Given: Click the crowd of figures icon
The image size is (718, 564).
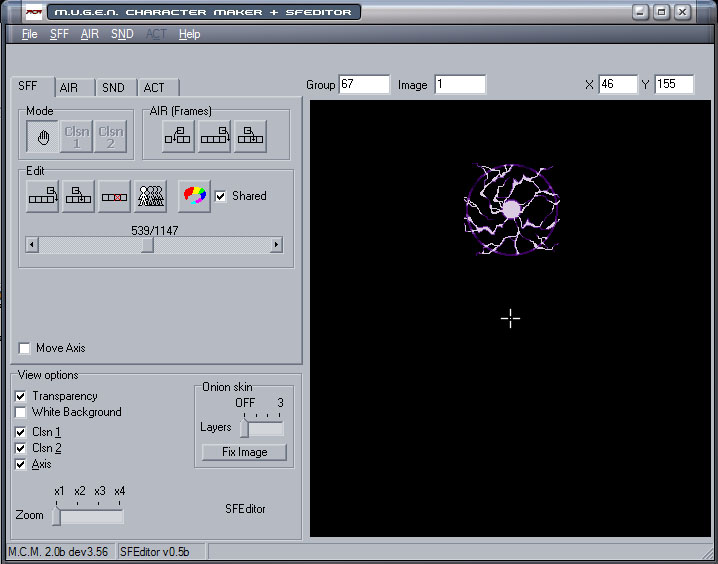Looking at the screenshot, I should point(150,197).
